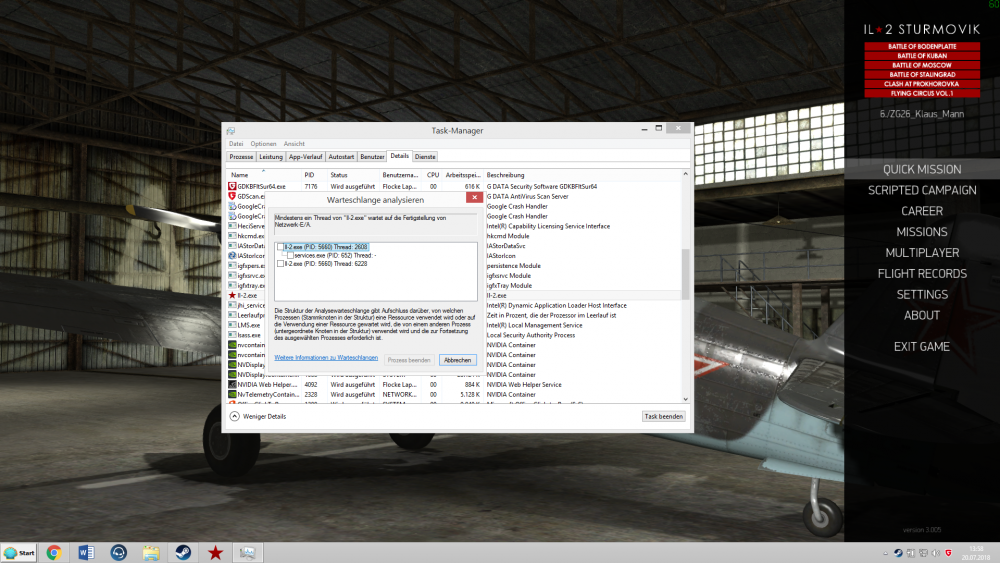Sort by the CPU column header

click(x=433, y=175)
